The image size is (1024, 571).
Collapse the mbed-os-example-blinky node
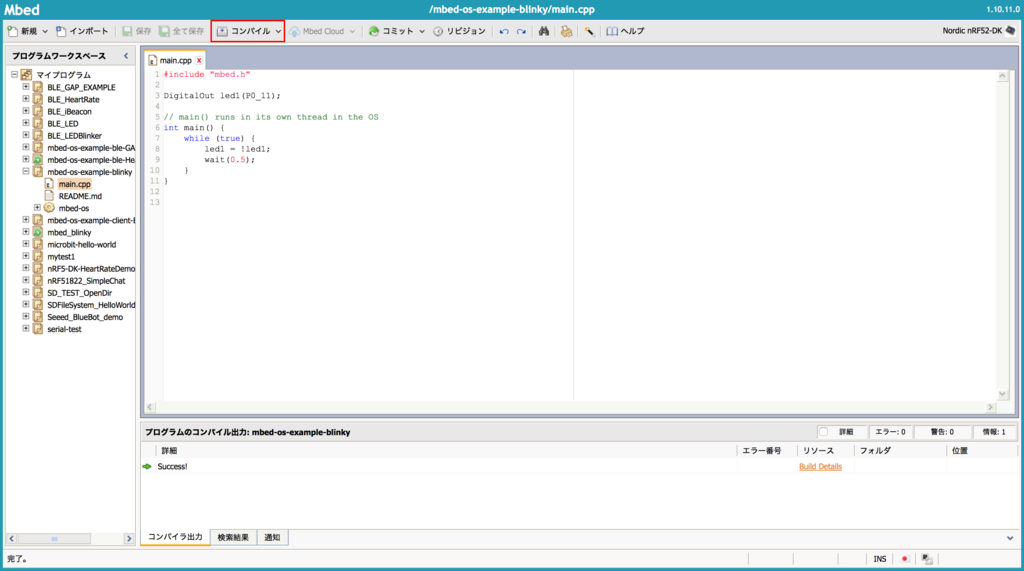pos(26,172)
